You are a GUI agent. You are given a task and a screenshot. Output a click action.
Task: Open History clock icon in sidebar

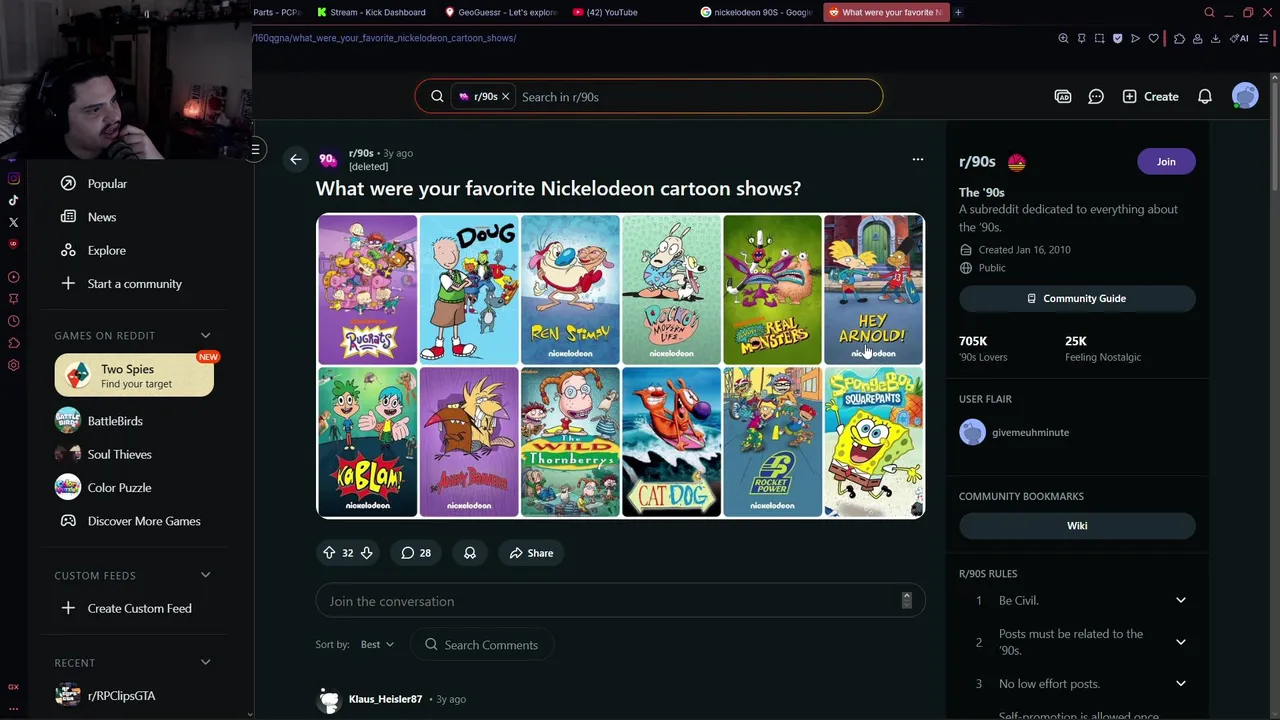coord(13,321)
